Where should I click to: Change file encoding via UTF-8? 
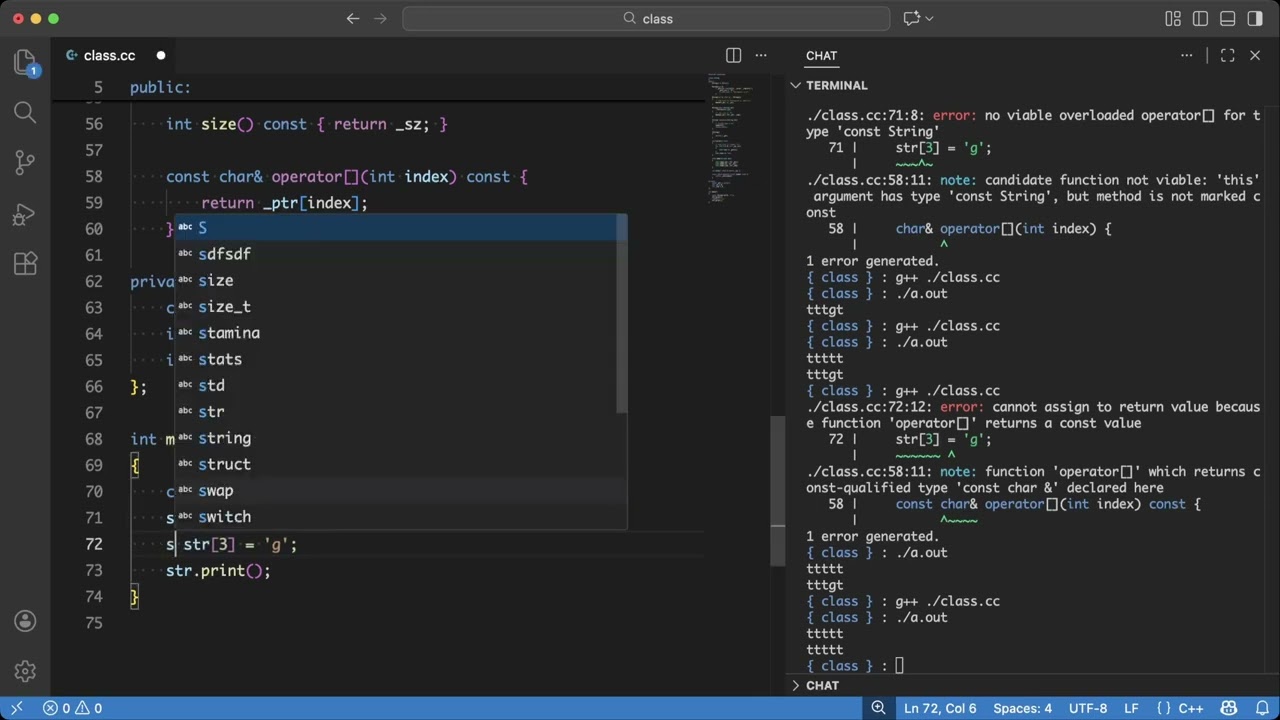[x=1088, y=708]
